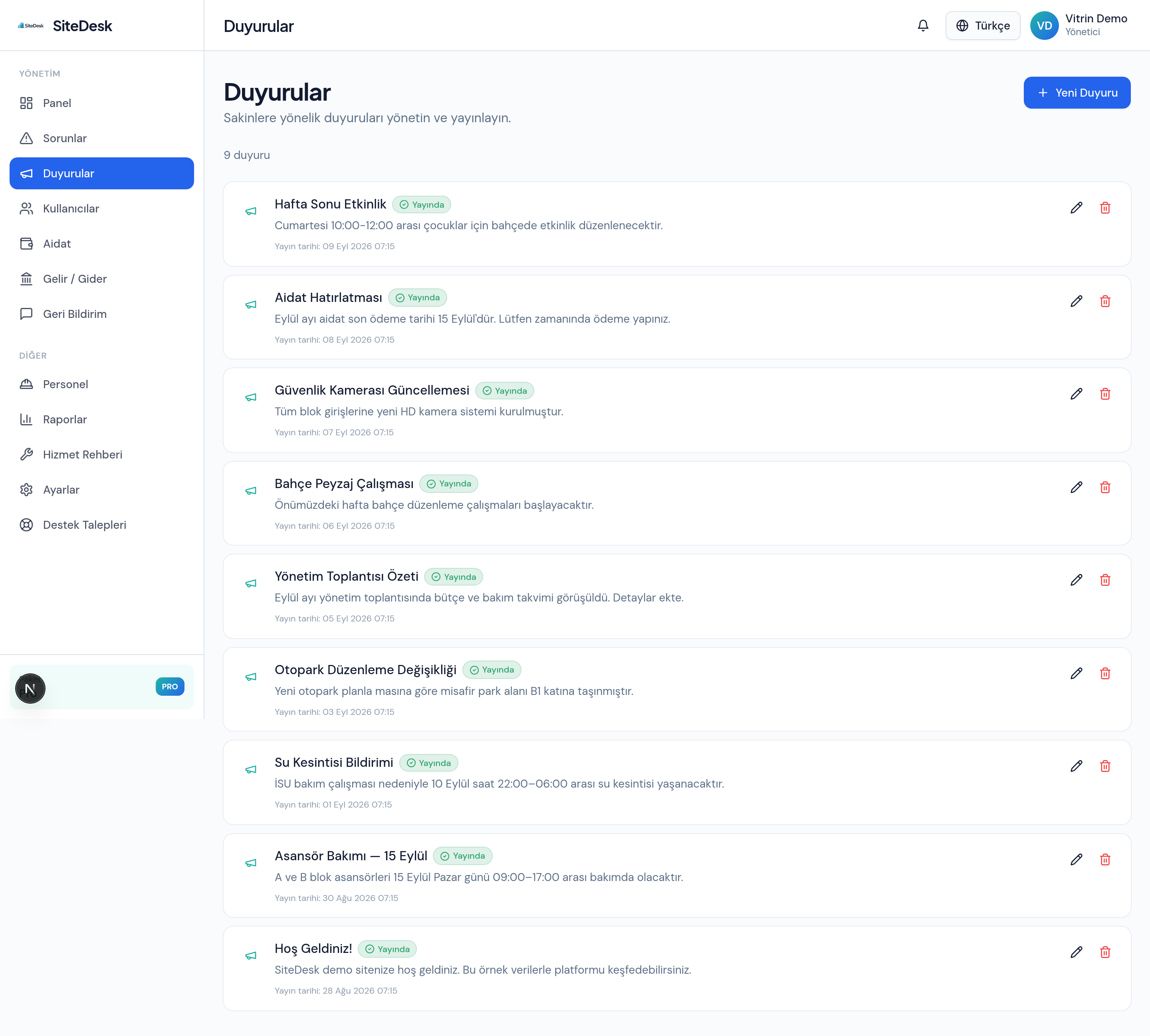Screen dimensions: 1150x1036
Task: Delete the Hafta Sonu Etkinlik announcement
Action: (x=1105, y=208)
